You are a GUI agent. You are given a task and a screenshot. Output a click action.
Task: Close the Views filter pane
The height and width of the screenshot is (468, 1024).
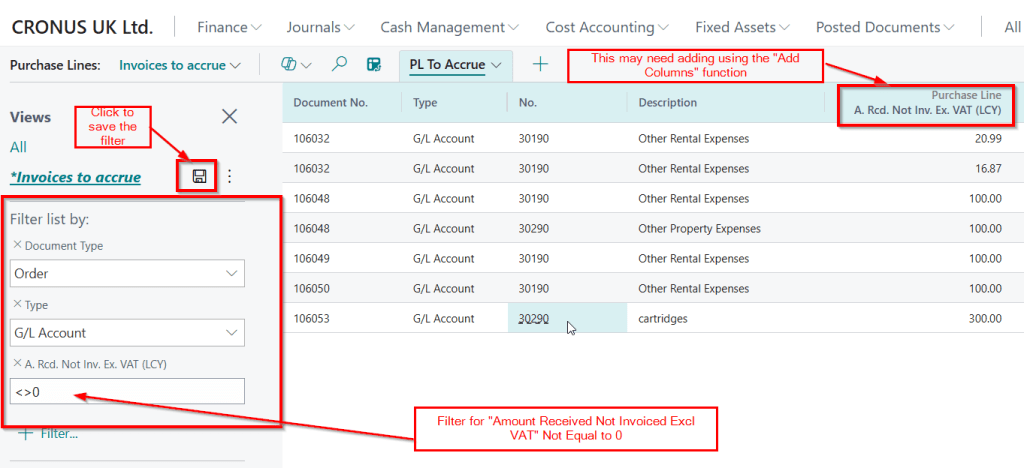[229, 116]
